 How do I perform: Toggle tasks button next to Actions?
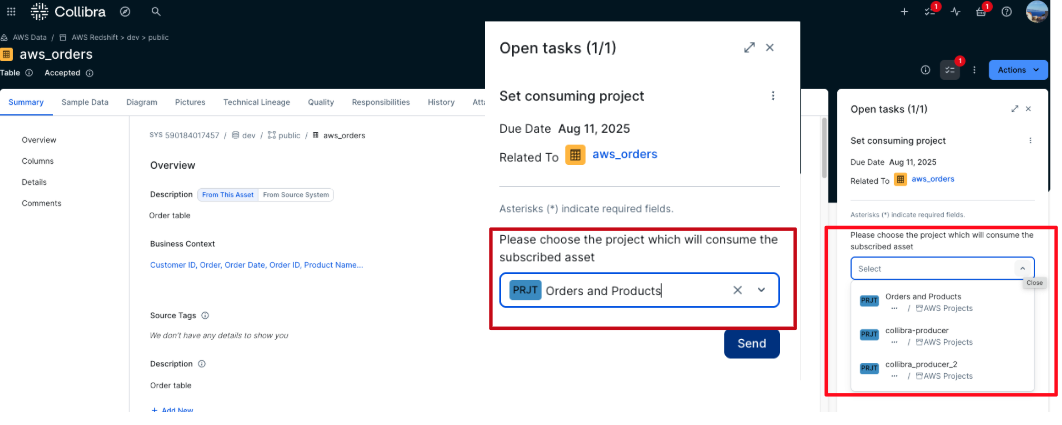pos(950,70)
